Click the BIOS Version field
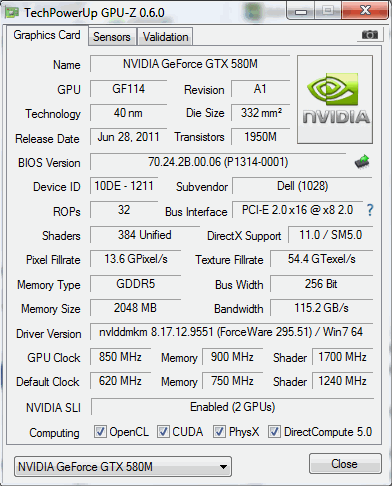This screenshot has width=392, height=486. [218, 162]
